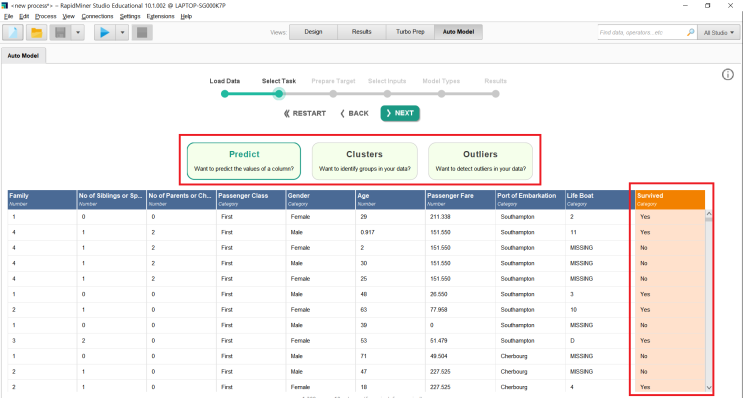Click the age value 71
Viewport: 743px width, 398px height.
363,356
